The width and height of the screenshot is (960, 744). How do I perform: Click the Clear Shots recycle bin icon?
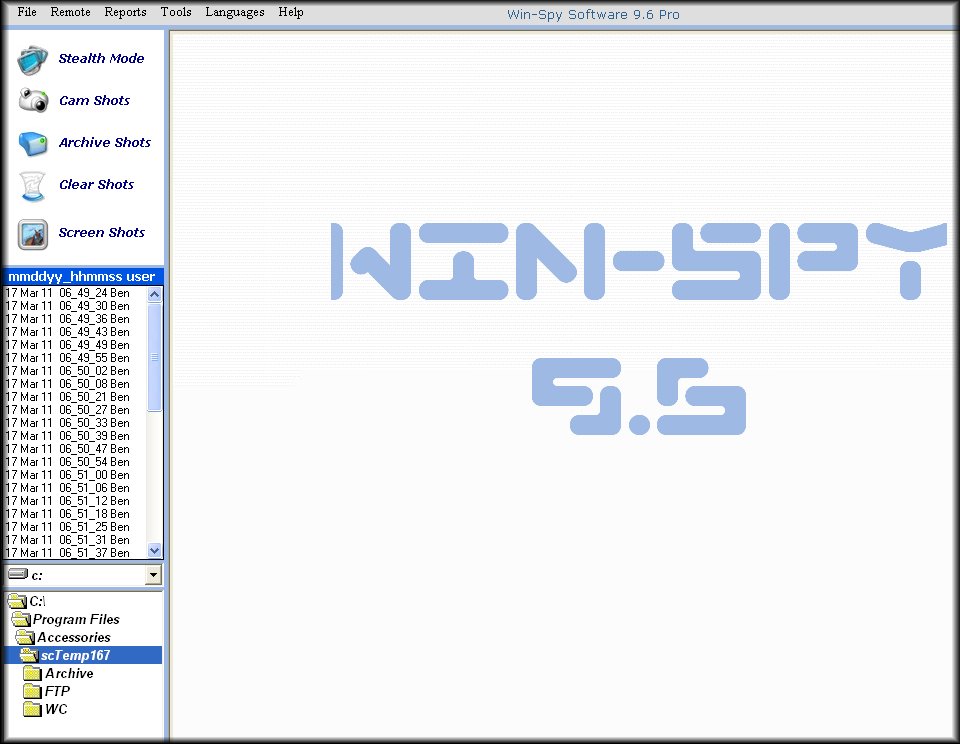32,186
